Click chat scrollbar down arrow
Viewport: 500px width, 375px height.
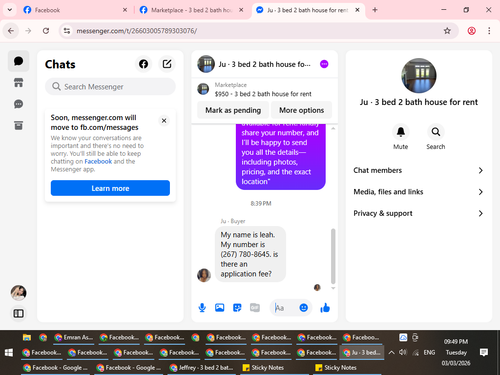point(333,288)
